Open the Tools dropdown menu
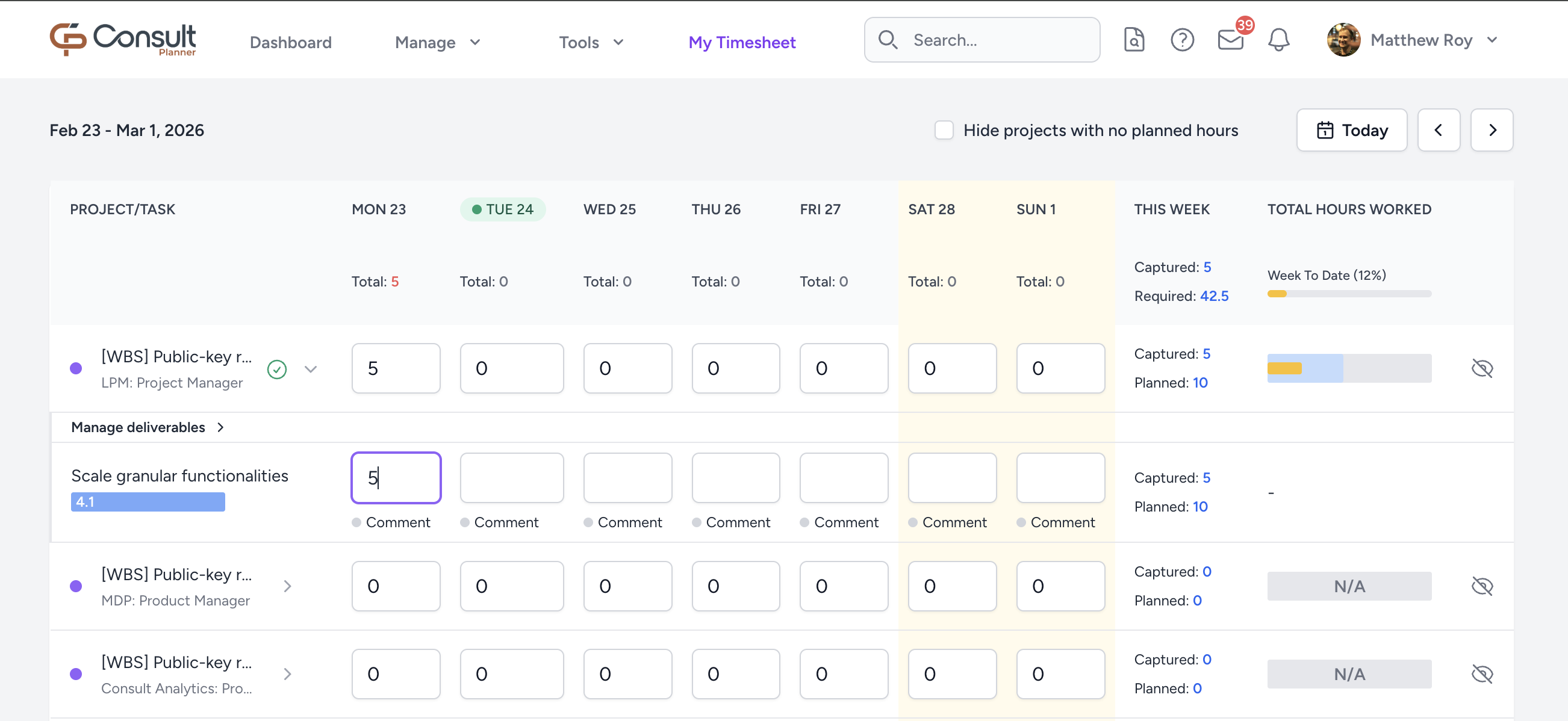The width and height of the screenshot is (1568, 721). tap(591, 43)
